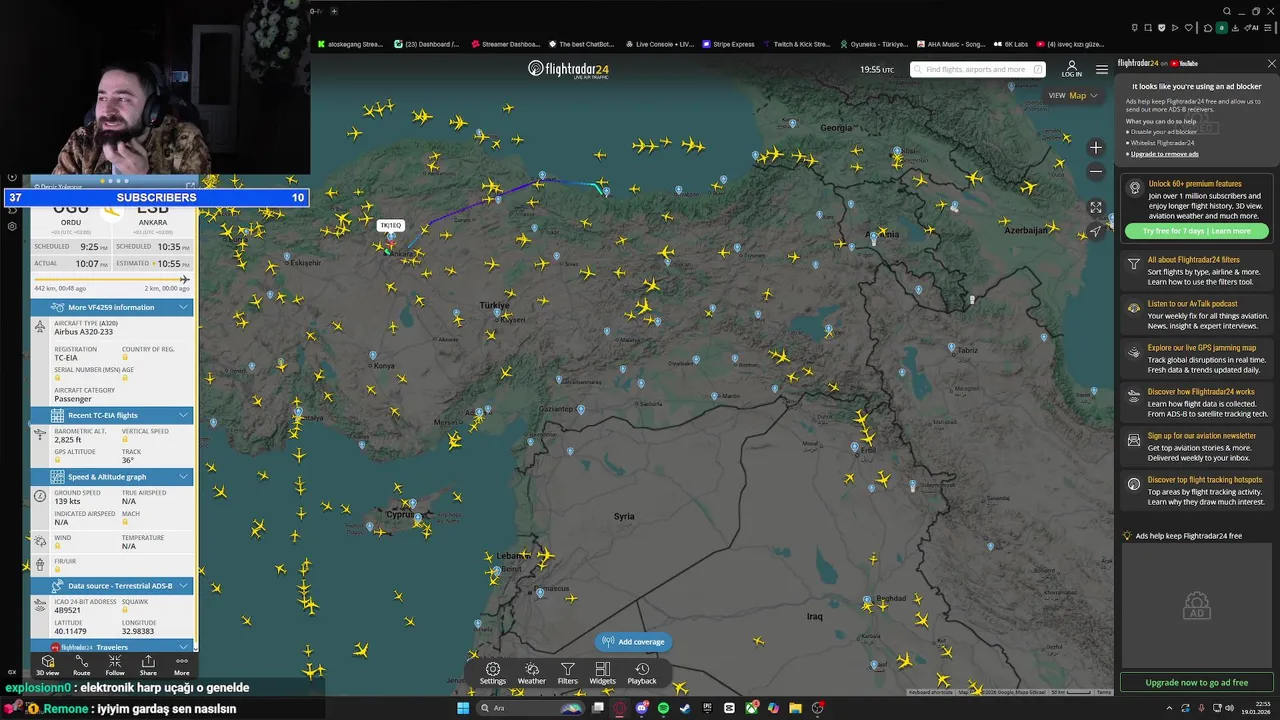The width and height of the screenshot is (1280, 720).
Task: Click the Keyboard shortcuts map link
Action: tap(931, 692)
